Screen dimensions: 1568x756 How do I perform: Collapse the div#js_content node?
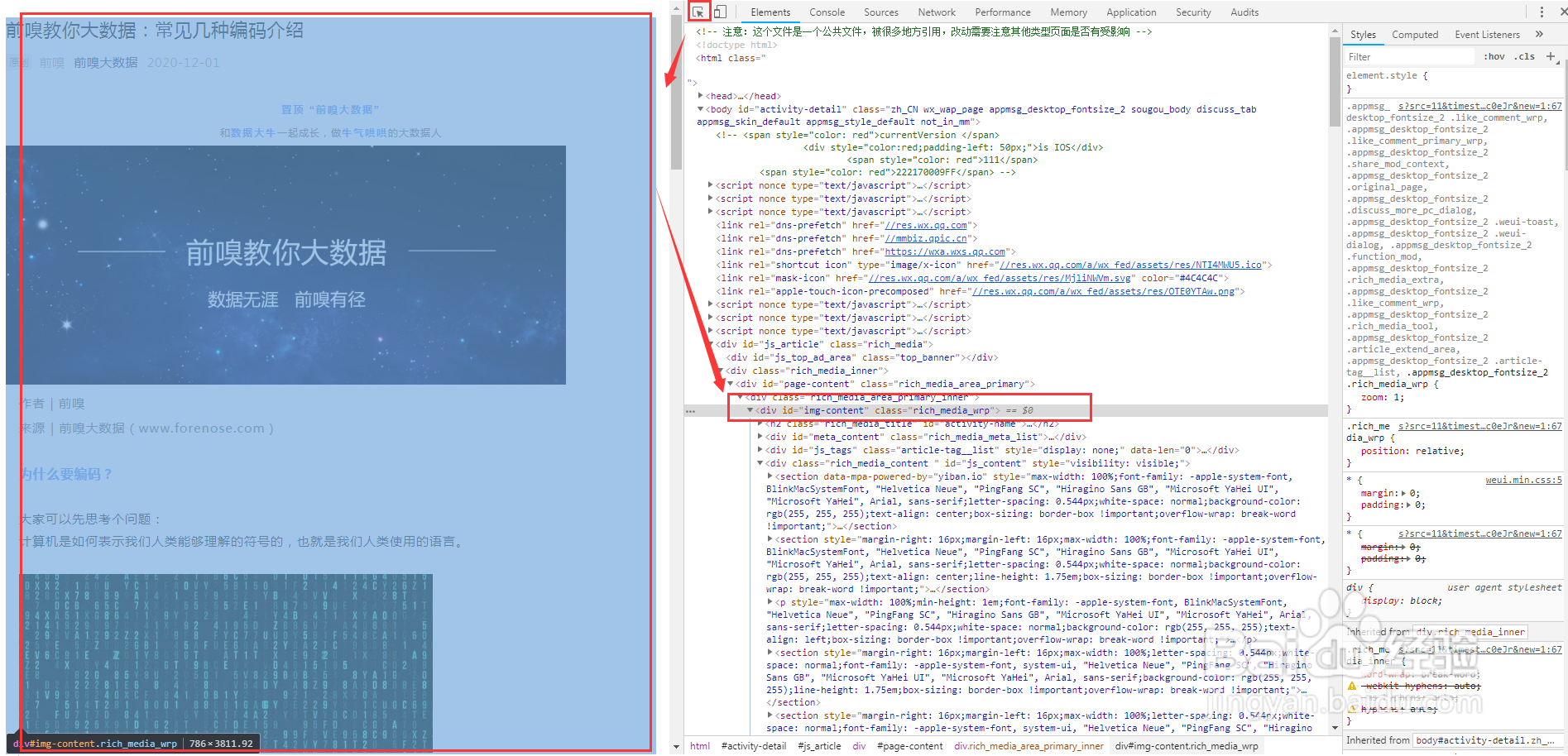[760, 463]
